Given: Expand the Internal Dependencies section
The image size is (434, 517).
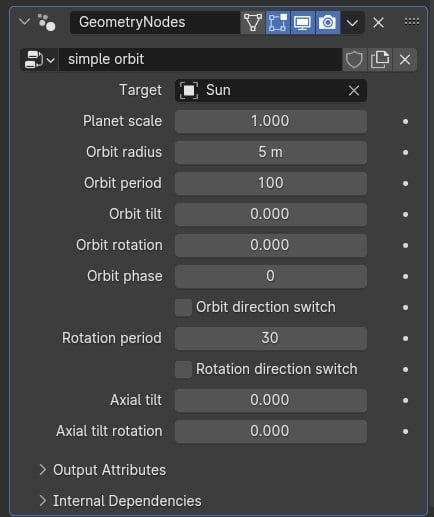Looking at the screenshot, I should coord(120,501).
